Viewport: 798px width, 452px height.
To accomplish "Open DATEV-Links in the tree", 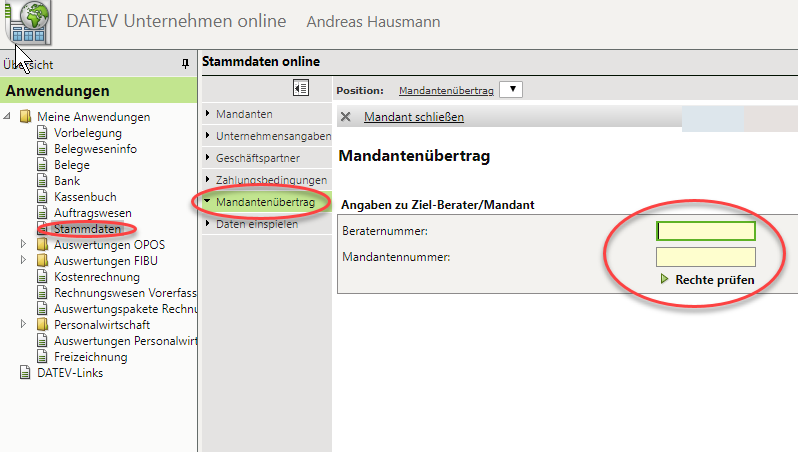I will [70, 373].
